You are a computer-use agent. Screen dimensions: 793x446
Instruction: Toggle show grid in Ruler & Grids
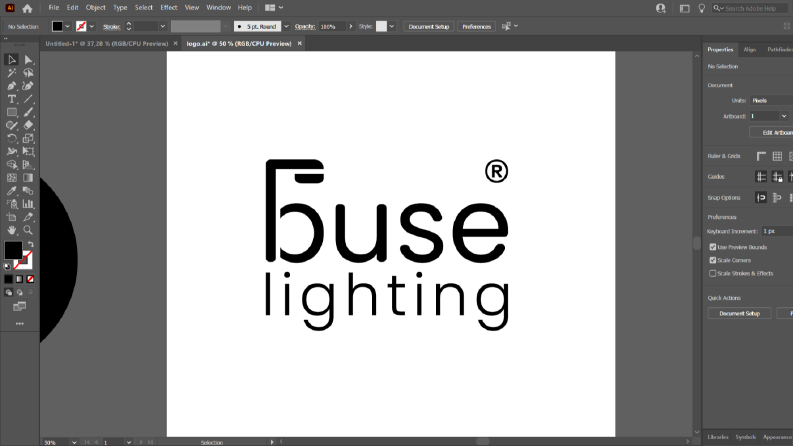(x=777, y=156)
